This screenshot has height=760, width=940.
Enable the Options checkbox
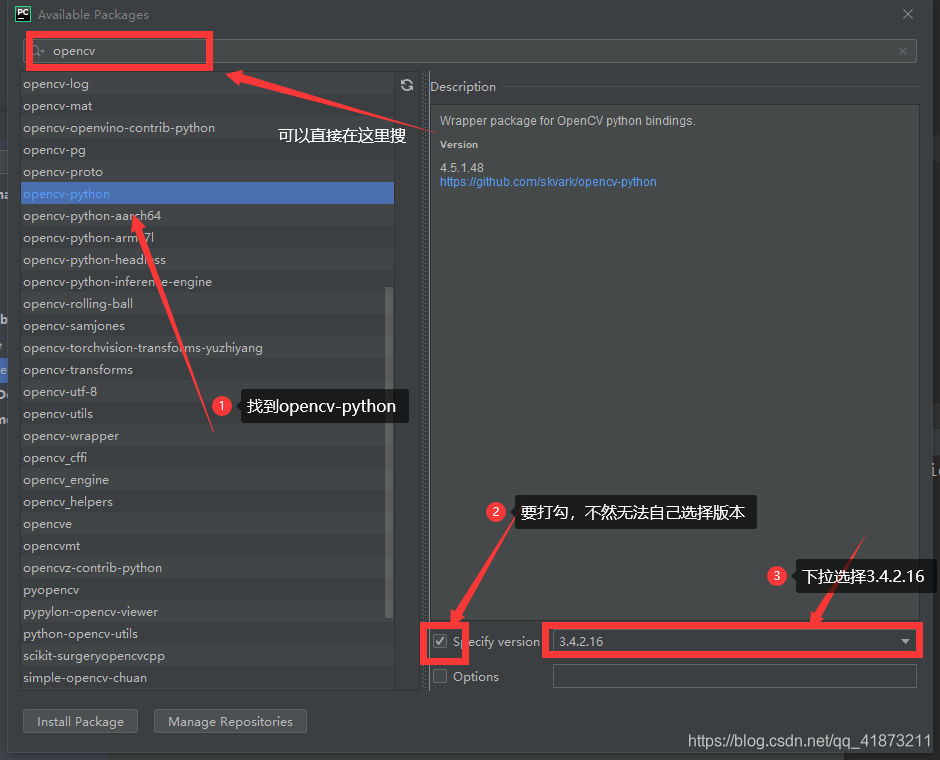440,676
